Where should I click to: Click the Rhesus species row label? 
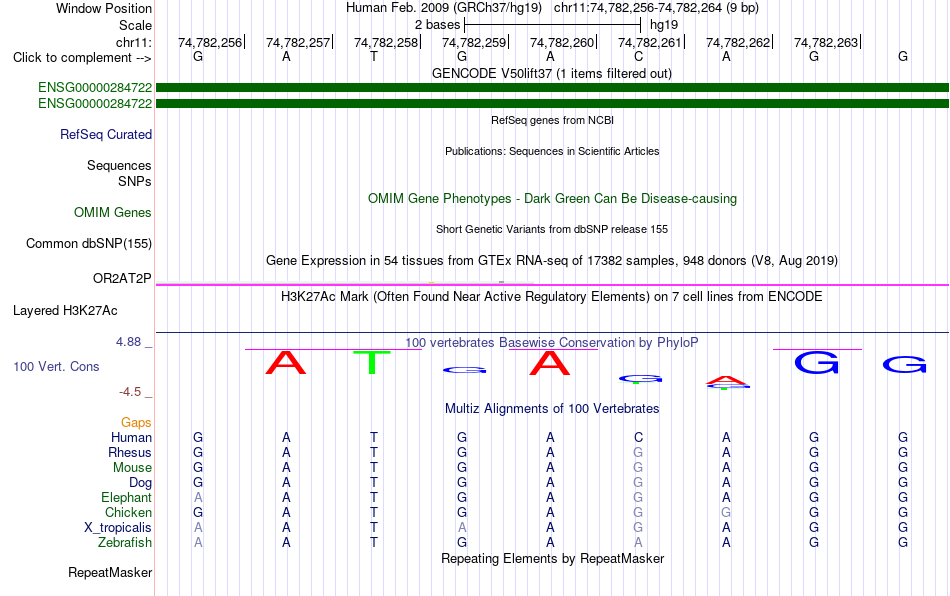click(x=130, y=452)
